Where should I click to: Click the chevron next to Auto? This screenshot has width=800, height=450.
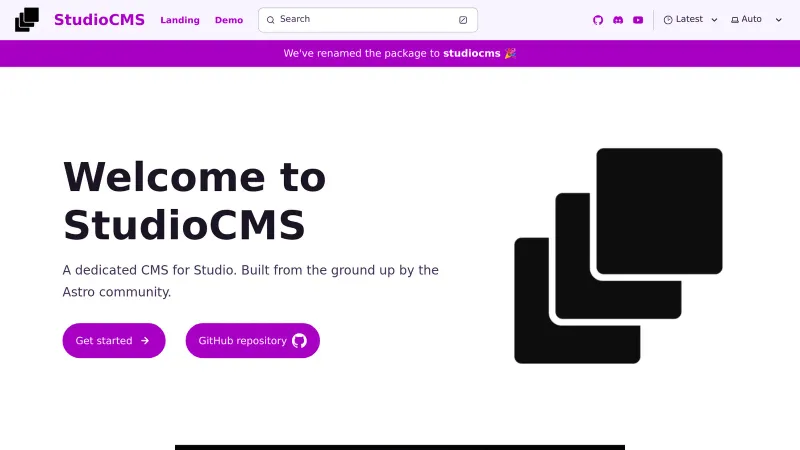point(779,20)
